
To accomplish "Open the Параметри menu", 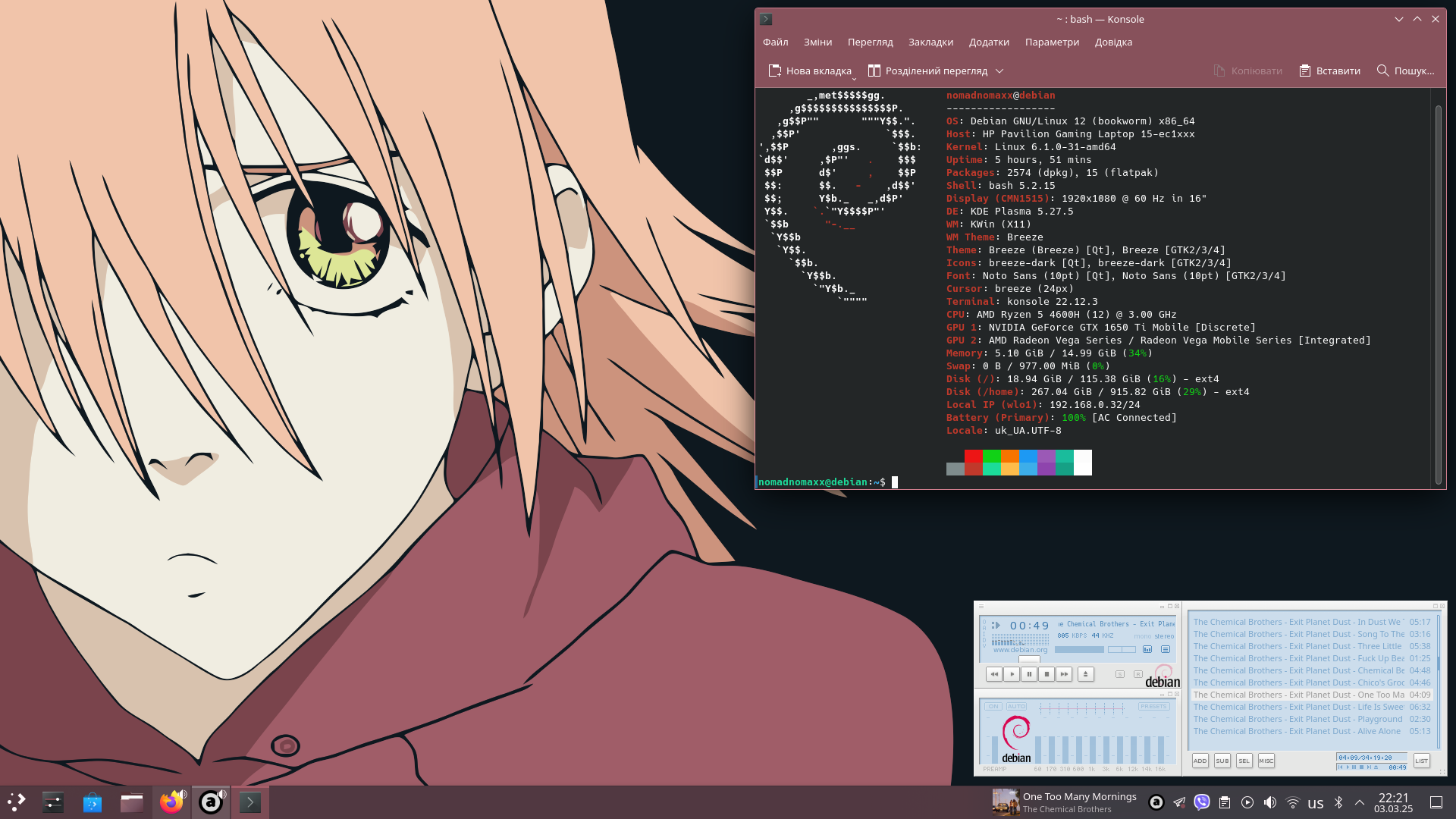I will 1051,42.
